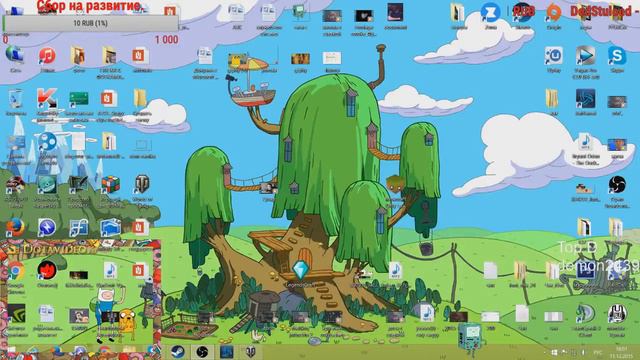Open the blue lightning disc shortcut
Viewport: 640px width, 360px height.
(x=47, y=227)
